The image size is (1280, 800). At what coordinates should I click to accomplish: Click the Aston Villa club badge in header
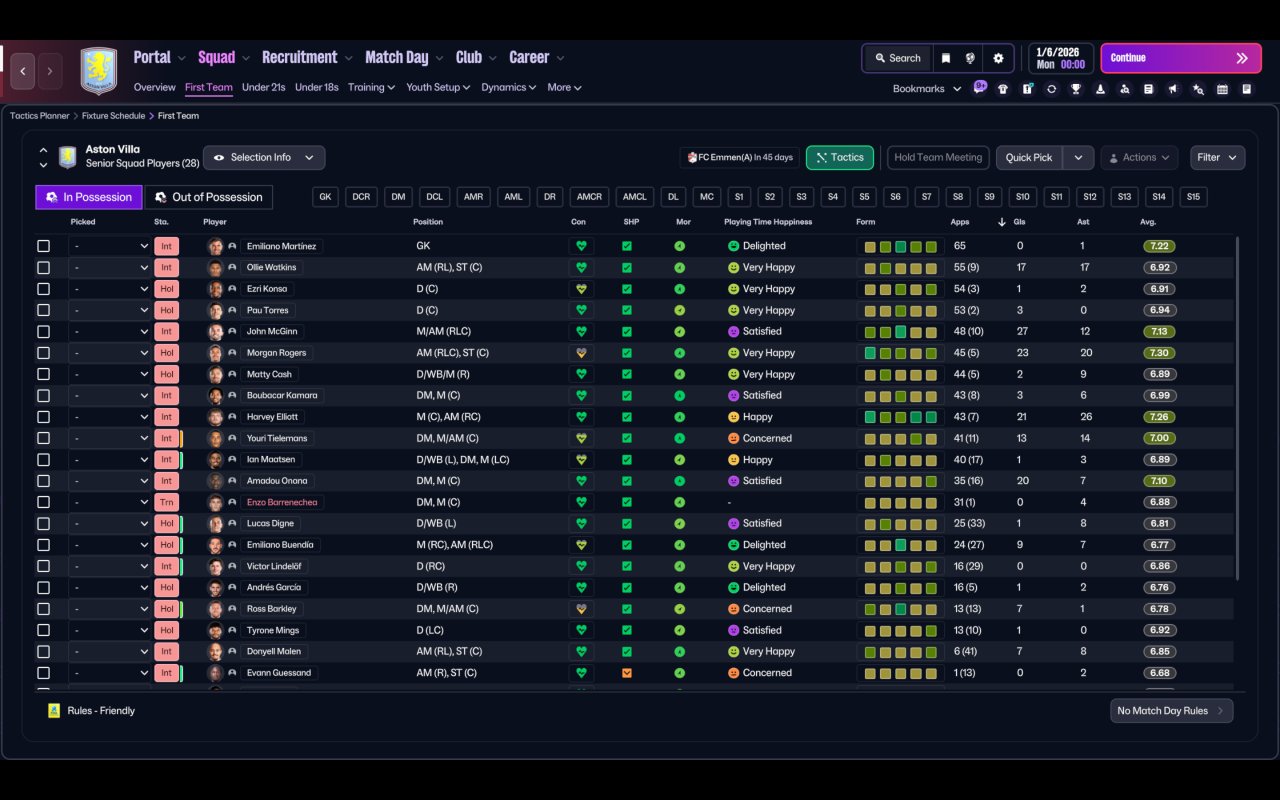click(x=98, y=70)
